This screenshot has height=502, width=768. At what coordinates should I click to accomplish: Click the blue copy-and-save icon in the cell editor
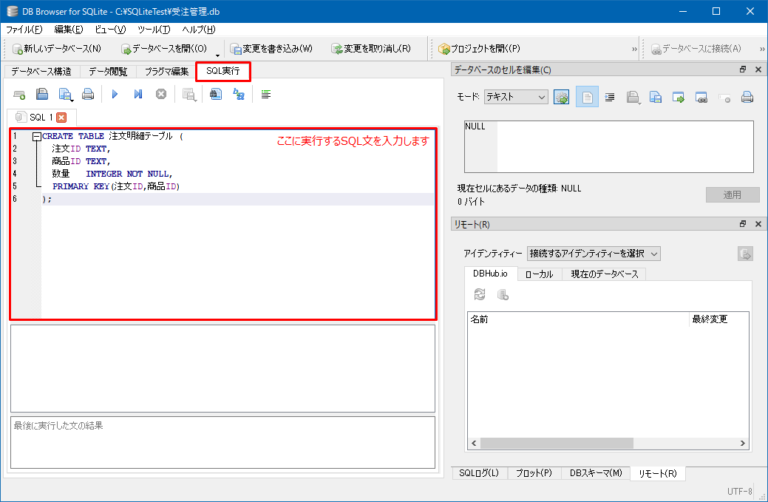click(655, 97)
